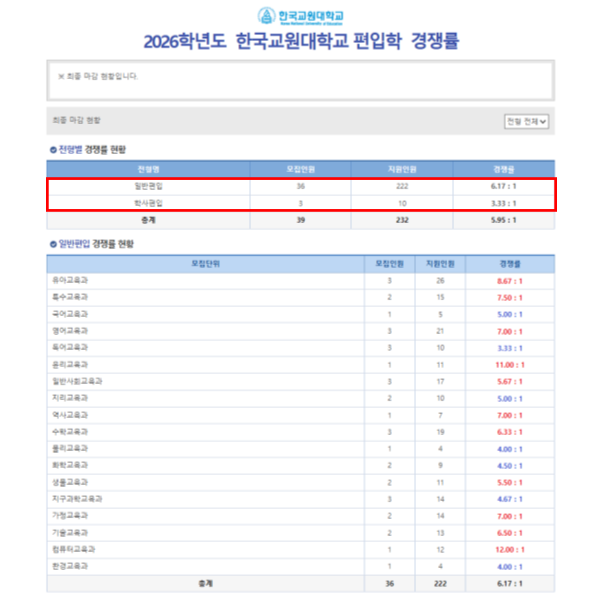Click the 전형명 column header
Image resolution: width=600 pixels, height=600 pixels.
click(148, 169)
